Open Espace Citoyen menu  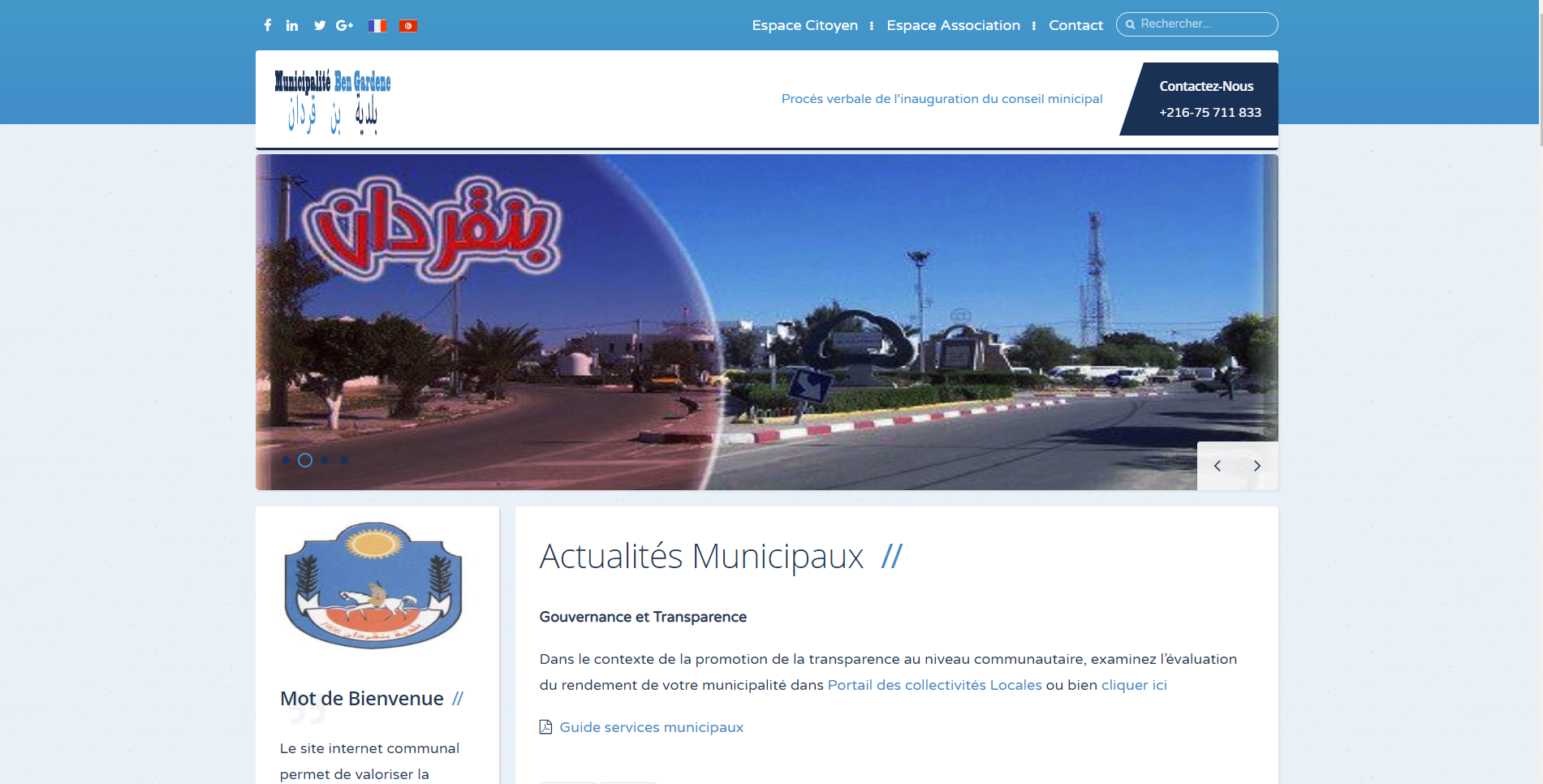[x=804, y=25]
